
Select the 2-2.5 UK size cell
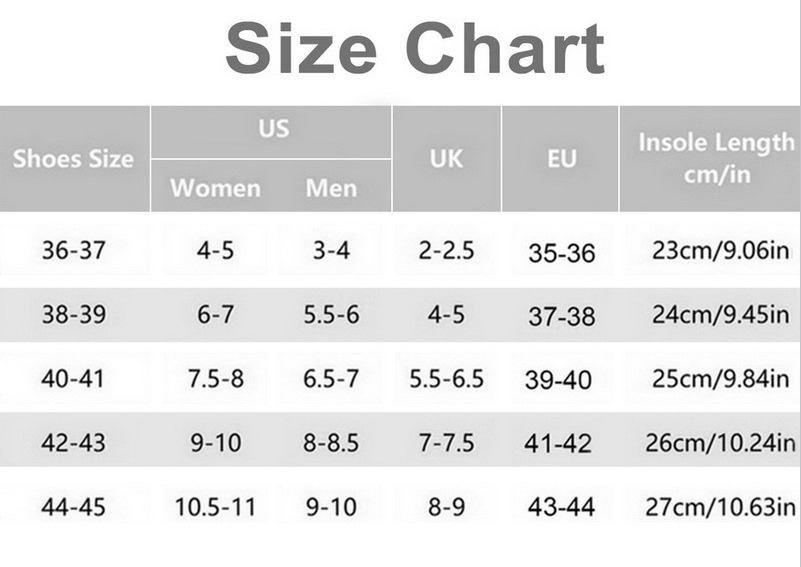pyautogui.click(x=446, y=250)
